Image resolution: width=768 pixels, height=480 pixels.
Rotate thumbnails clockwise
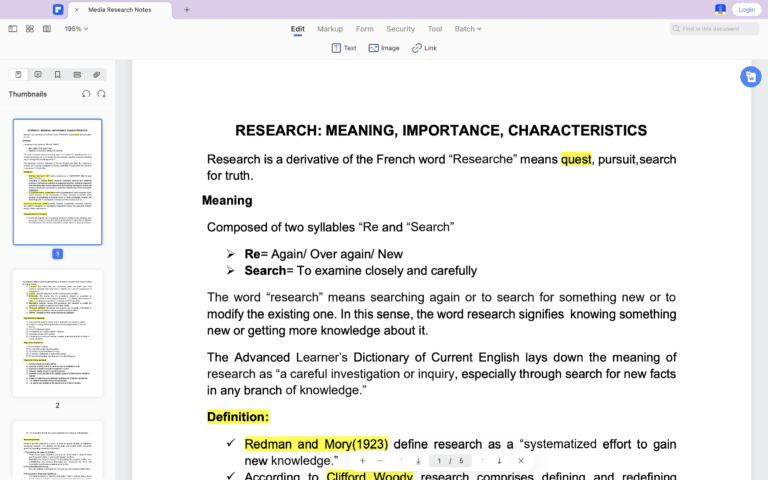pos(102,94)
